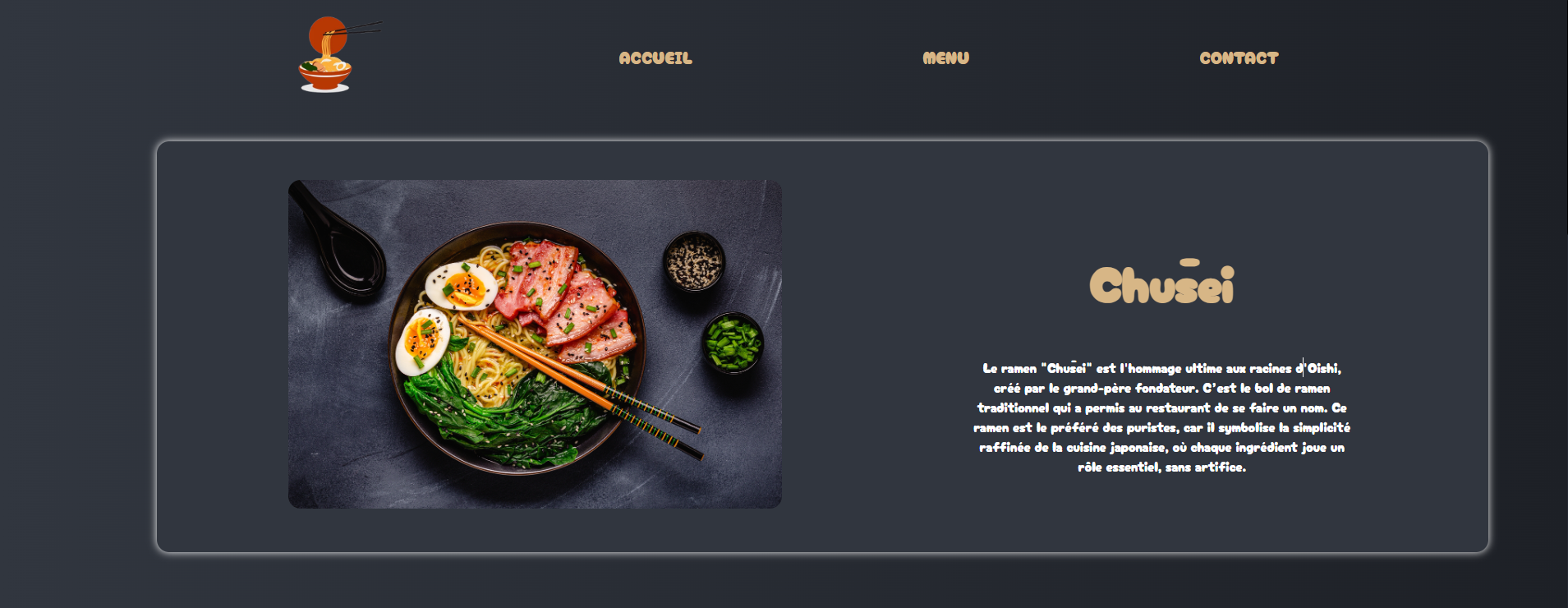Open the CONTACT navigation link
Screen dimensions: 1568x608
tap(1239, 58)
